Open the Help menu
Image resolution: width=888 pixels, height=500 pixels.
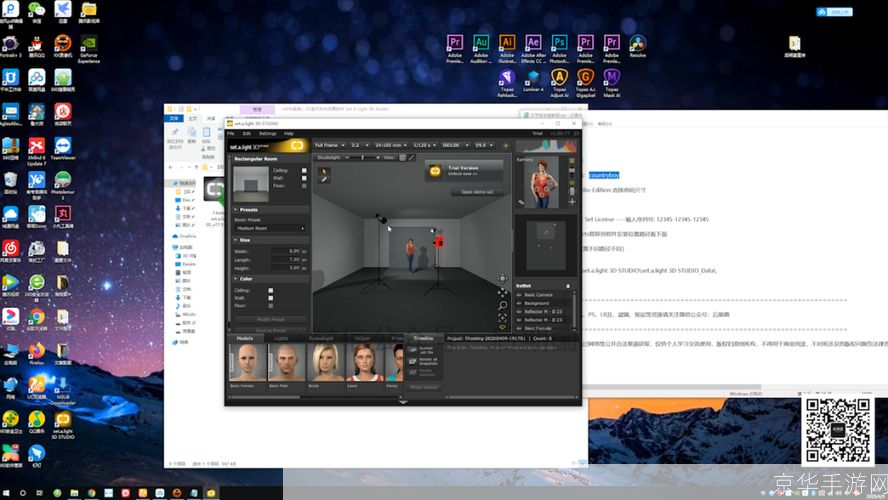tap(289, 134)
